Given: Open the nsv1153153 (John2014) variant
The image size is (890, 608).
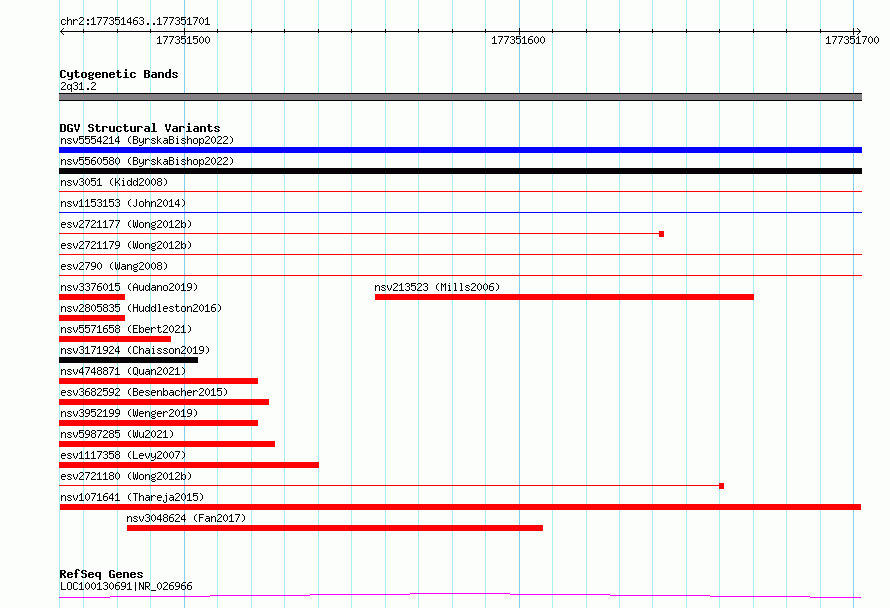Looking at the screenshot, I should [x=123, y=203].
